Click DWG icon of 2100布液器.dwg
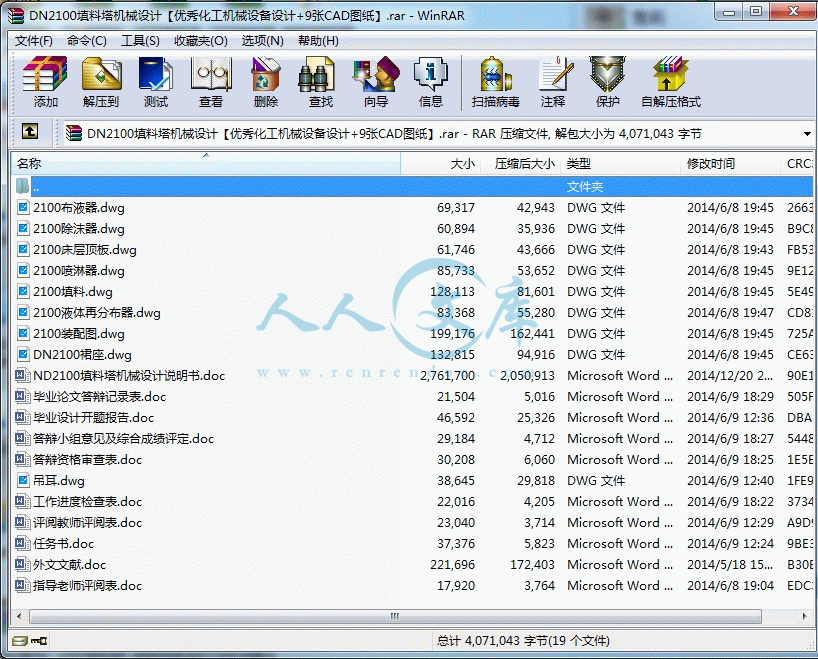This screenshot has height=659, width=818. pyautogui.click(x=23, y=207)
